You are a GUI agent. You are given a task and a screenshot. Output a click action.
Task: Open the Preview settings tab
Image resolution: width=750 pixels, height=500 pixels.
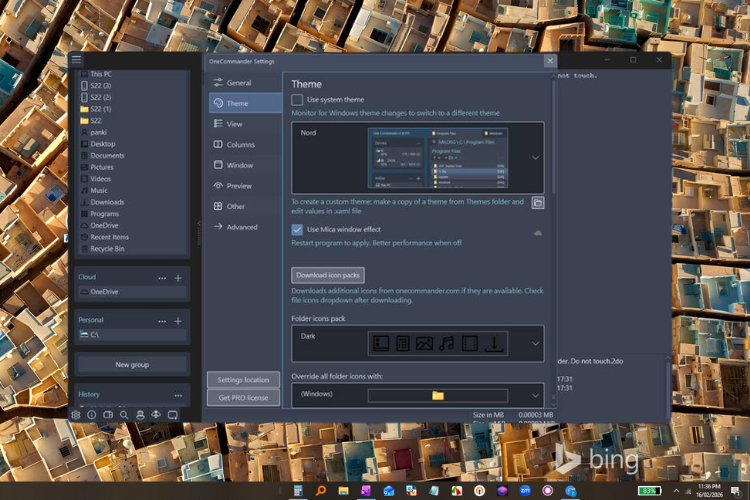245,186
